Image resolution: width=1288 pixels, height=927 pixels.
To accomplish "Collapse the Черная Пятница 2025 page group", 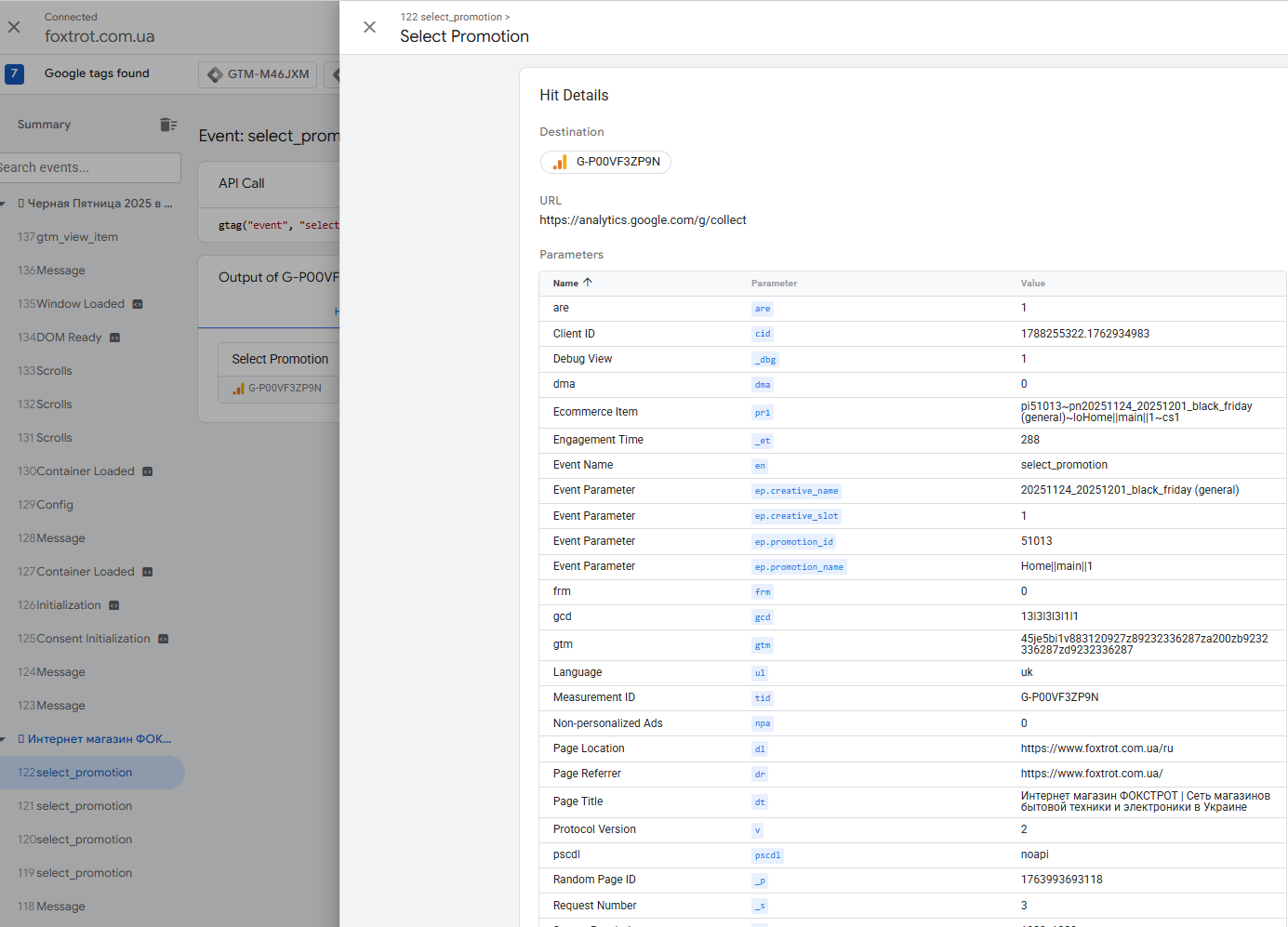I will [4, 204].
